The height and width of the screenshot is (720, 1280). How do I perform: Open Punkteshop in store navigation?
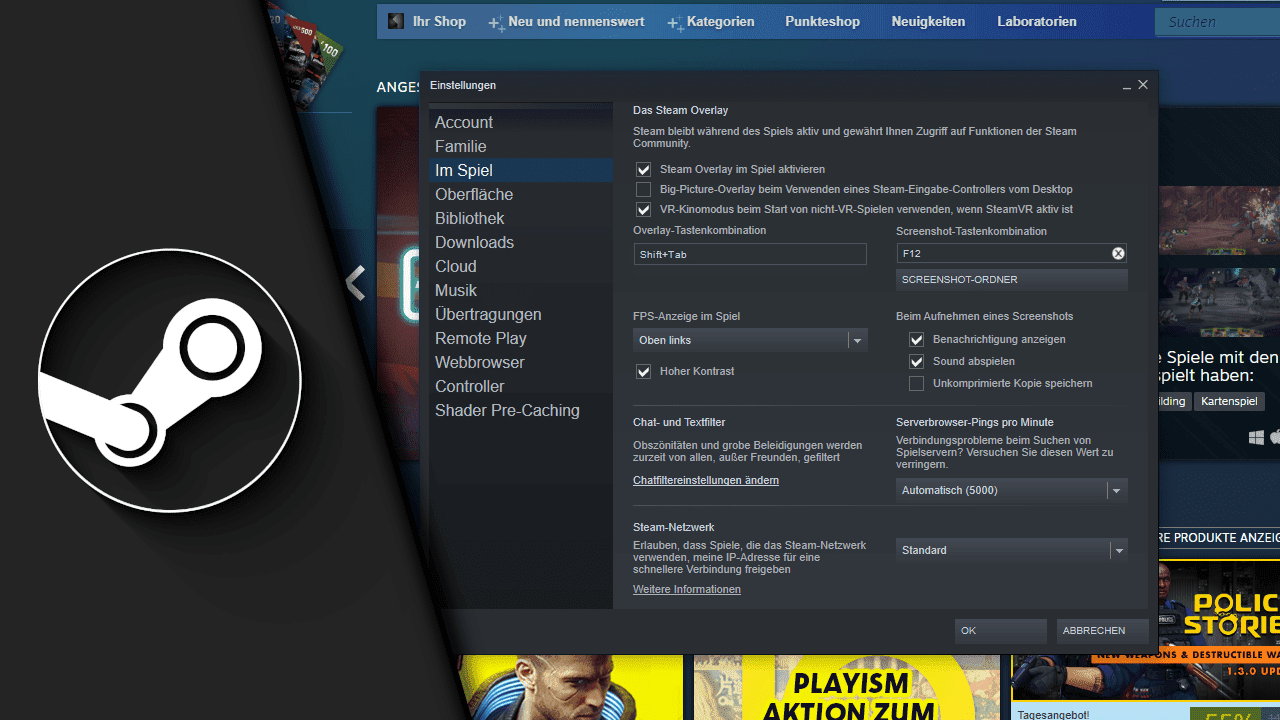click(x=822, y=21)
